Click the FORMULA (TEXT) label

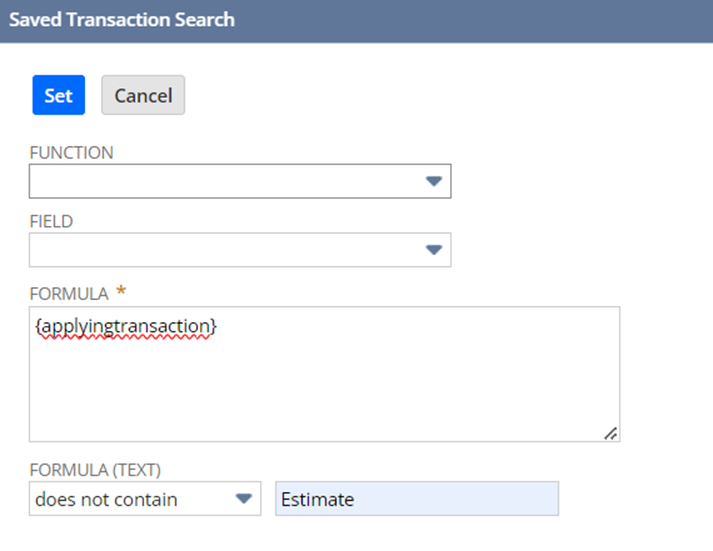pos(95,468)
